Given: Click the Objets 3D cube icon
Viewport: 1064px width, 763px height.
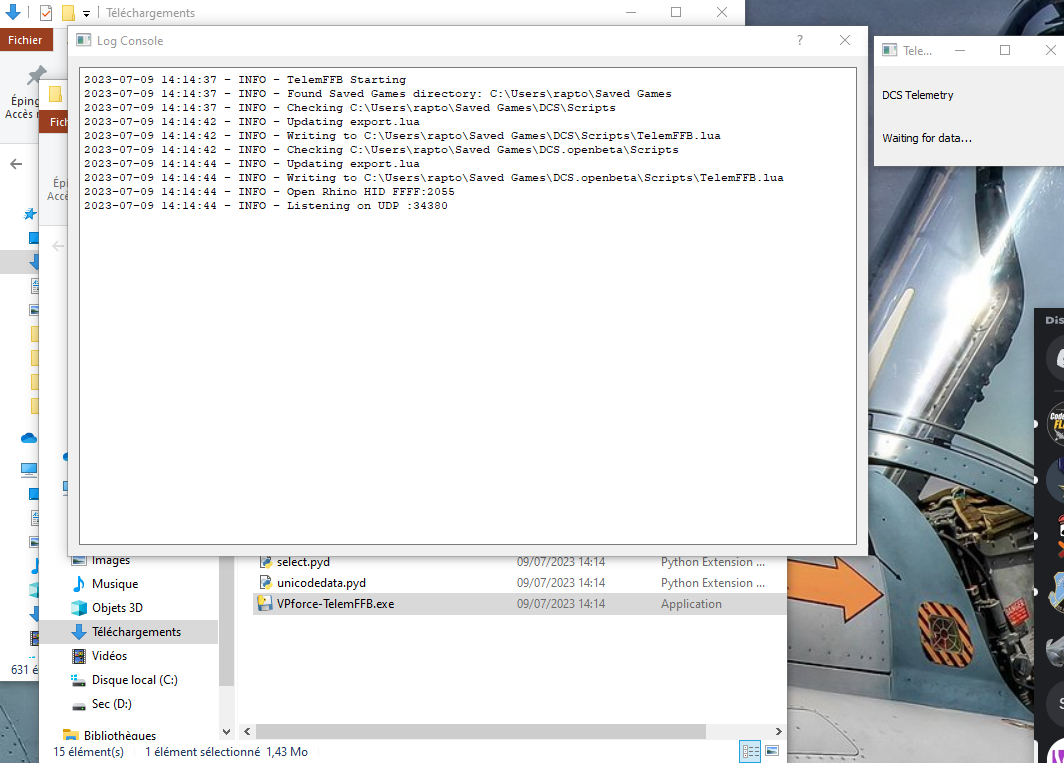Looking at the screenshot, I should click(x=79, y=608).
